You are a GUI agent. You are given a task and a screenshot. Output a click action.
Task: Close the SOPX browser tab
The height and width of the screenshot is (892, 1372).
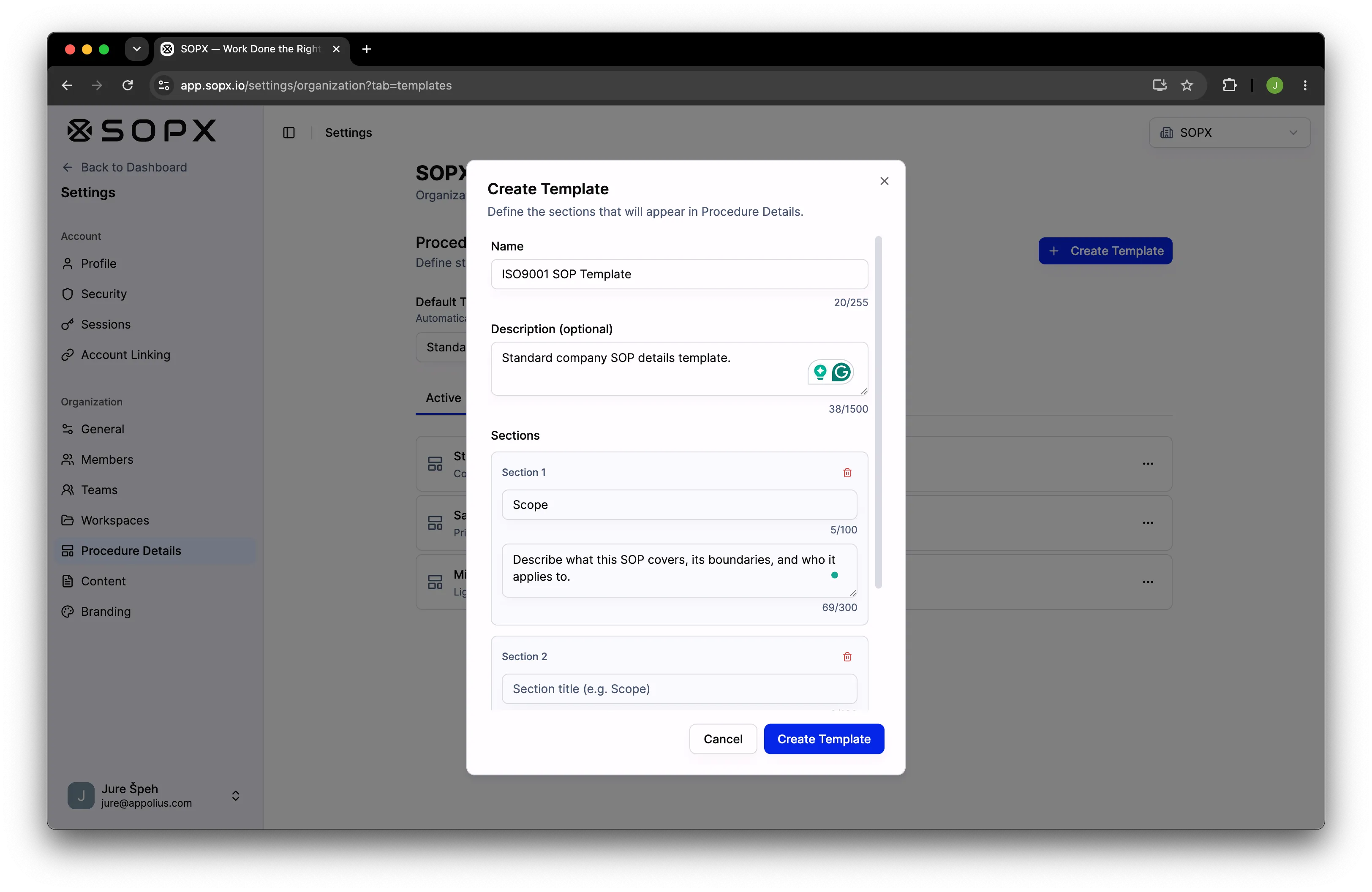coord(336,49)
